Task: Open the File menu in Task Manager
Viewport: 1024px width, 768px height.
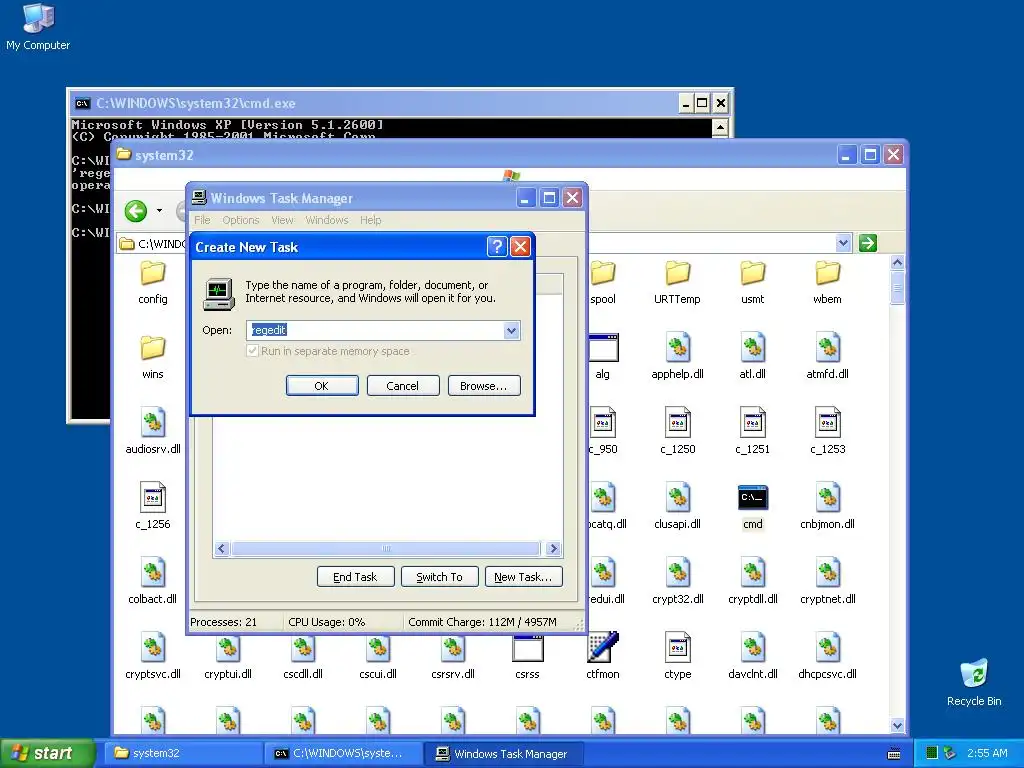Action: coord(202,220)
